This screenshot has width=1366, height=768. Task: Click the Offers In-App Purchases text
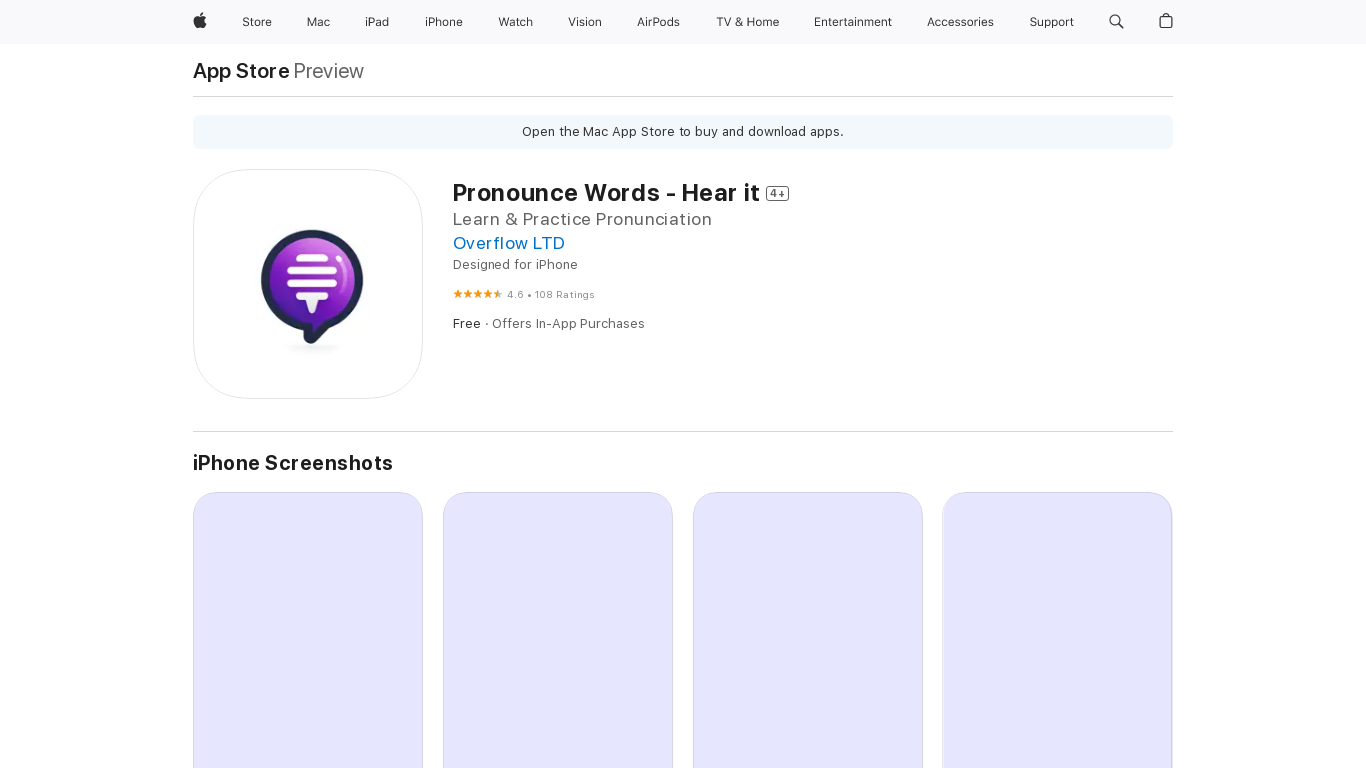(x=568, y=324)
